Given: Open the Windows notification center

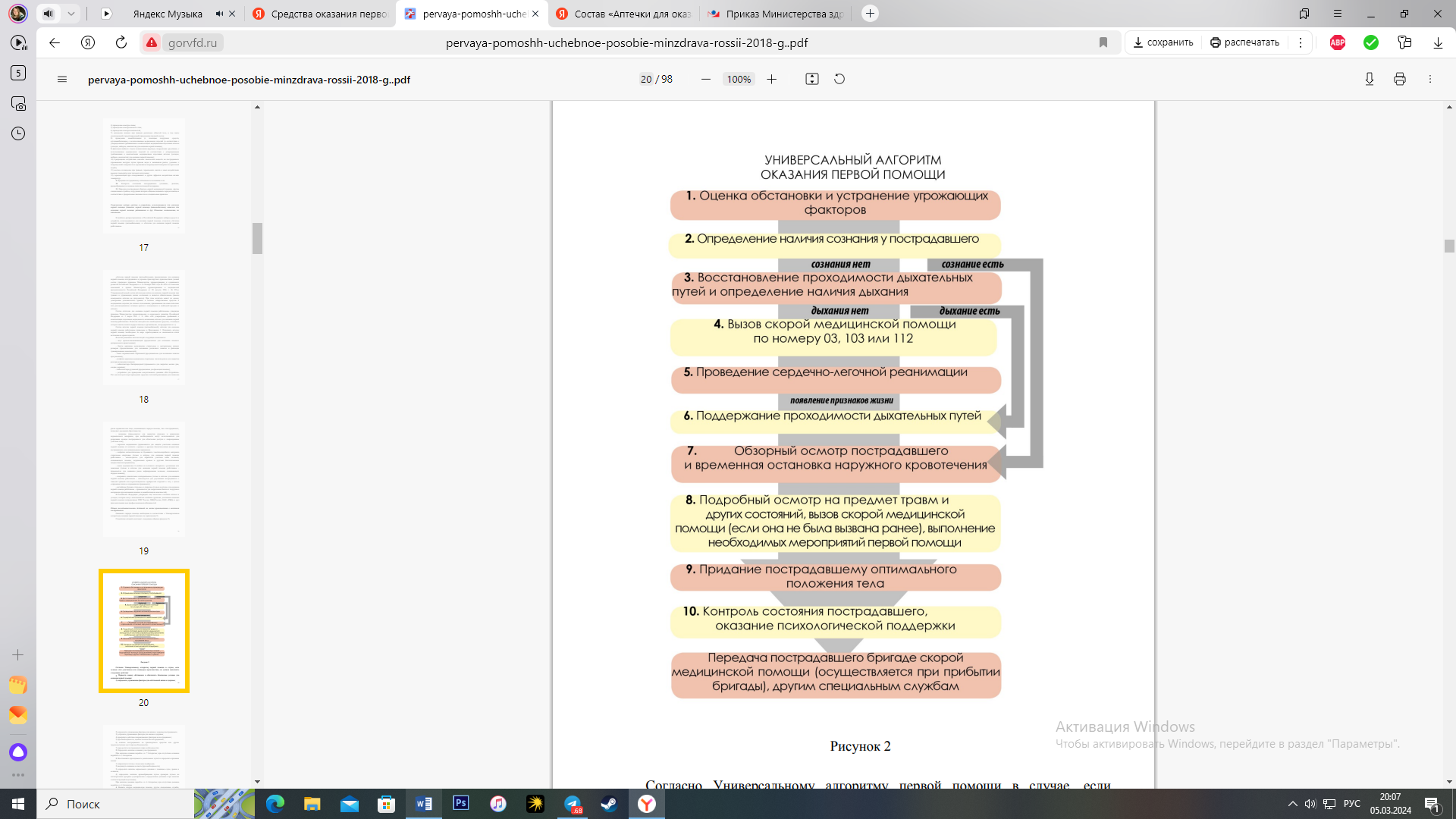Looking at the screenshot, I should [1432, 804].
